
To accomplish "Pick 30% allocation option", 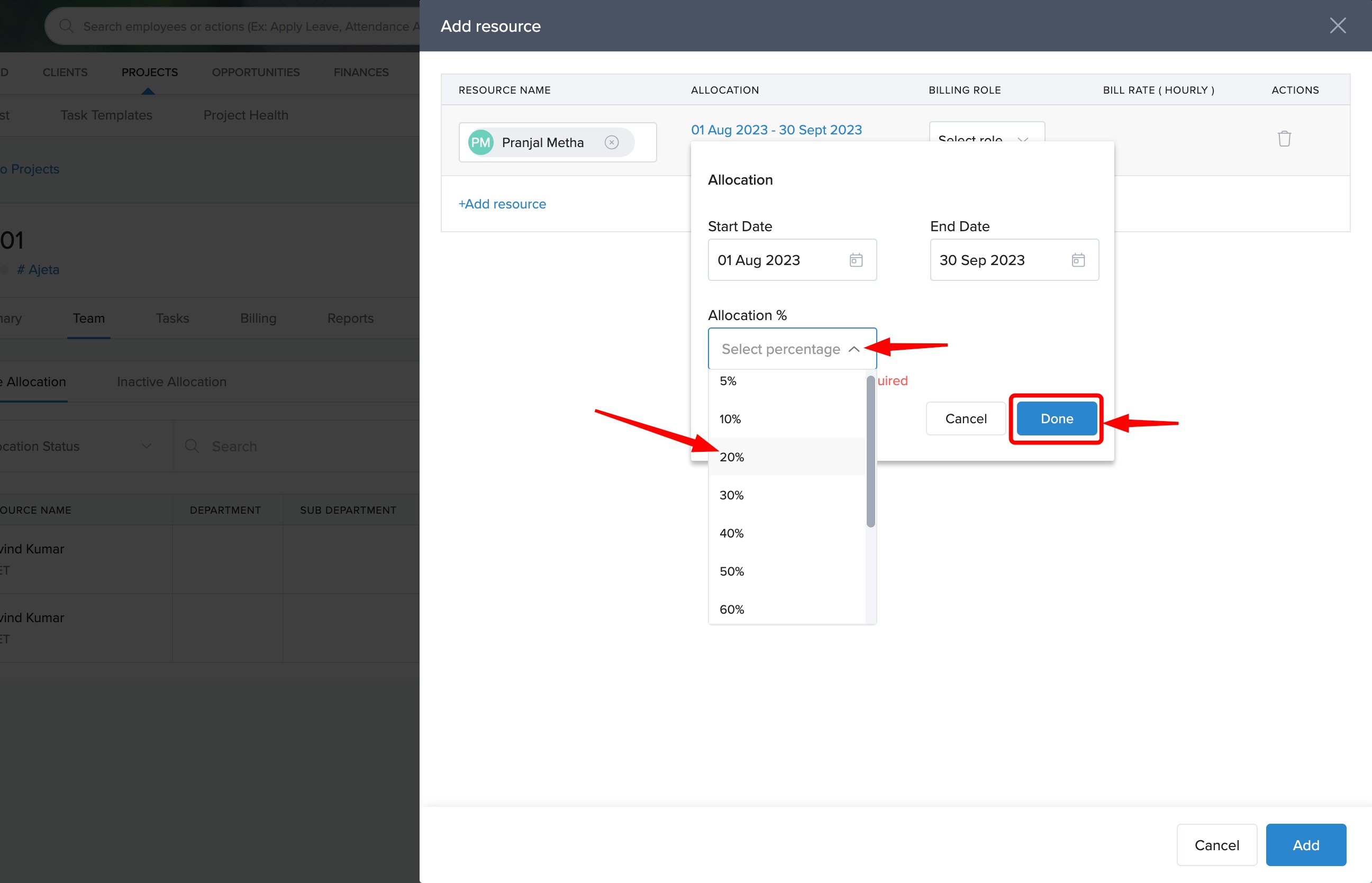I will click(787, 495).
